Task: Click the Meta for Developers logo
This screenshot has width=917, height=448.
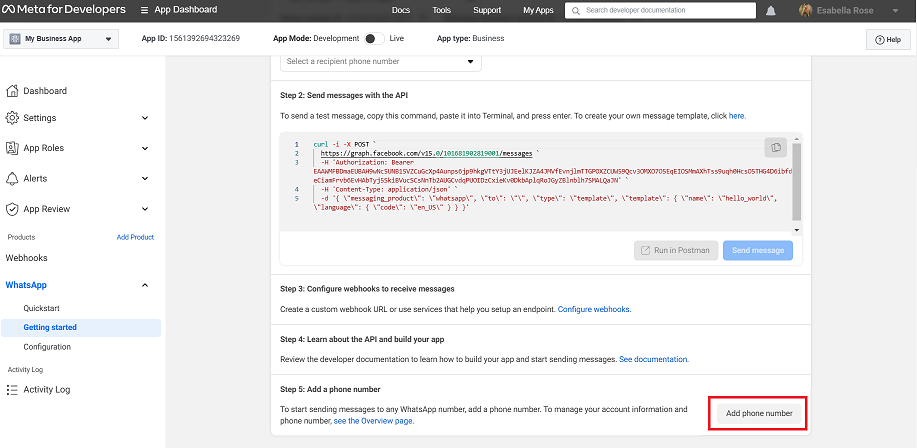Action: coord(64,10)
